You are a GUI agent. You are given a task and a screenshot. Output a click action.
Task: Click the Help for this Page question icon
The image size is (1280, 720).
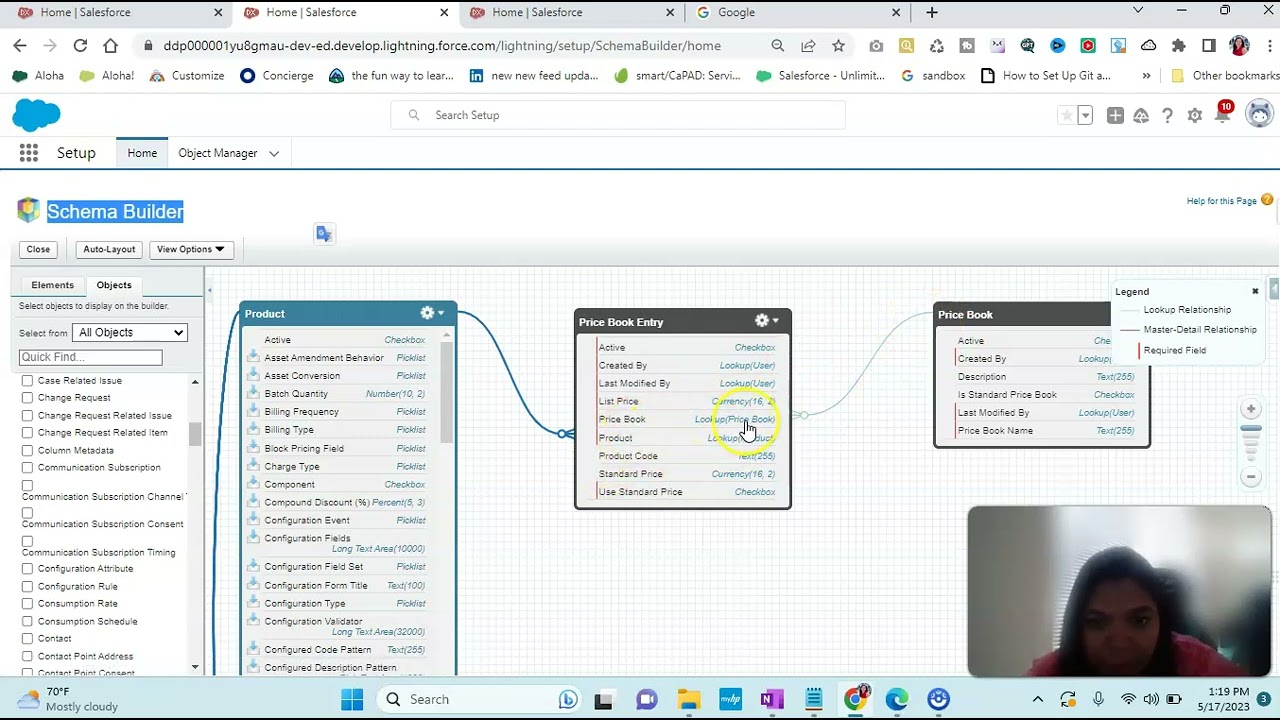coord(1267,200)
